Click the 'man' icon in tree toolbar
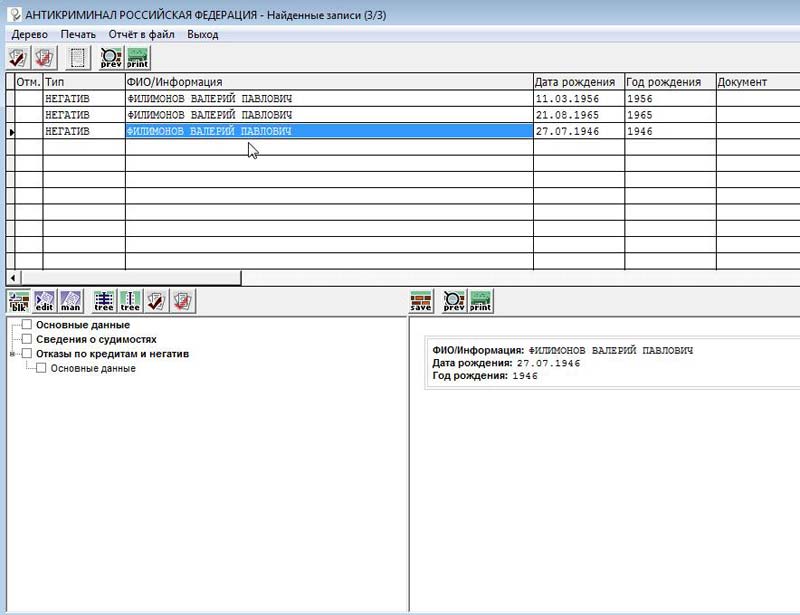Image resolution: width=800 pixels, height=615 pixels. pos(70,301)
